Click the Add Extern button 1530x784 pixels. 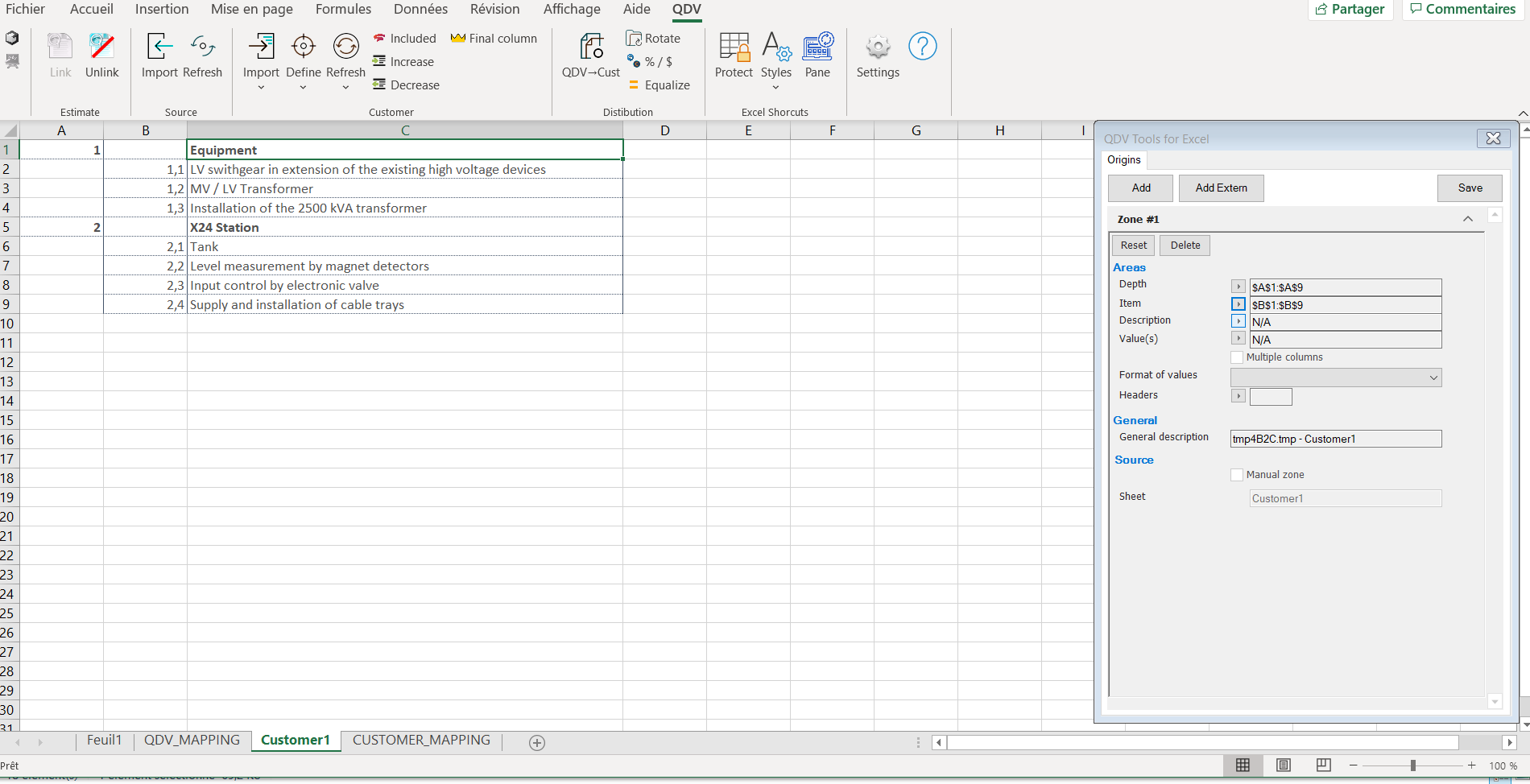1221,188
